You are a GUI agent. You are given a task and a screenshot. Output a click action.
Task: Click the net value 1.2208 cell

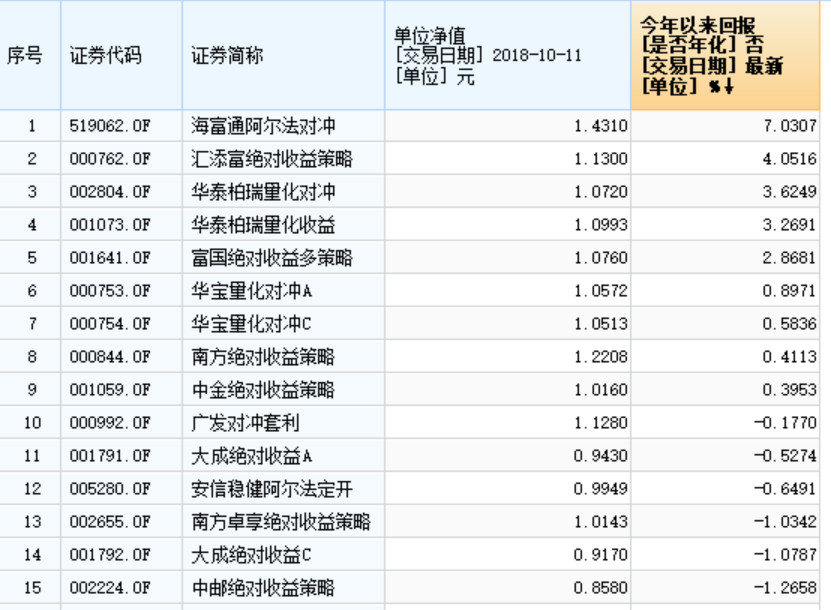(601, 357)
